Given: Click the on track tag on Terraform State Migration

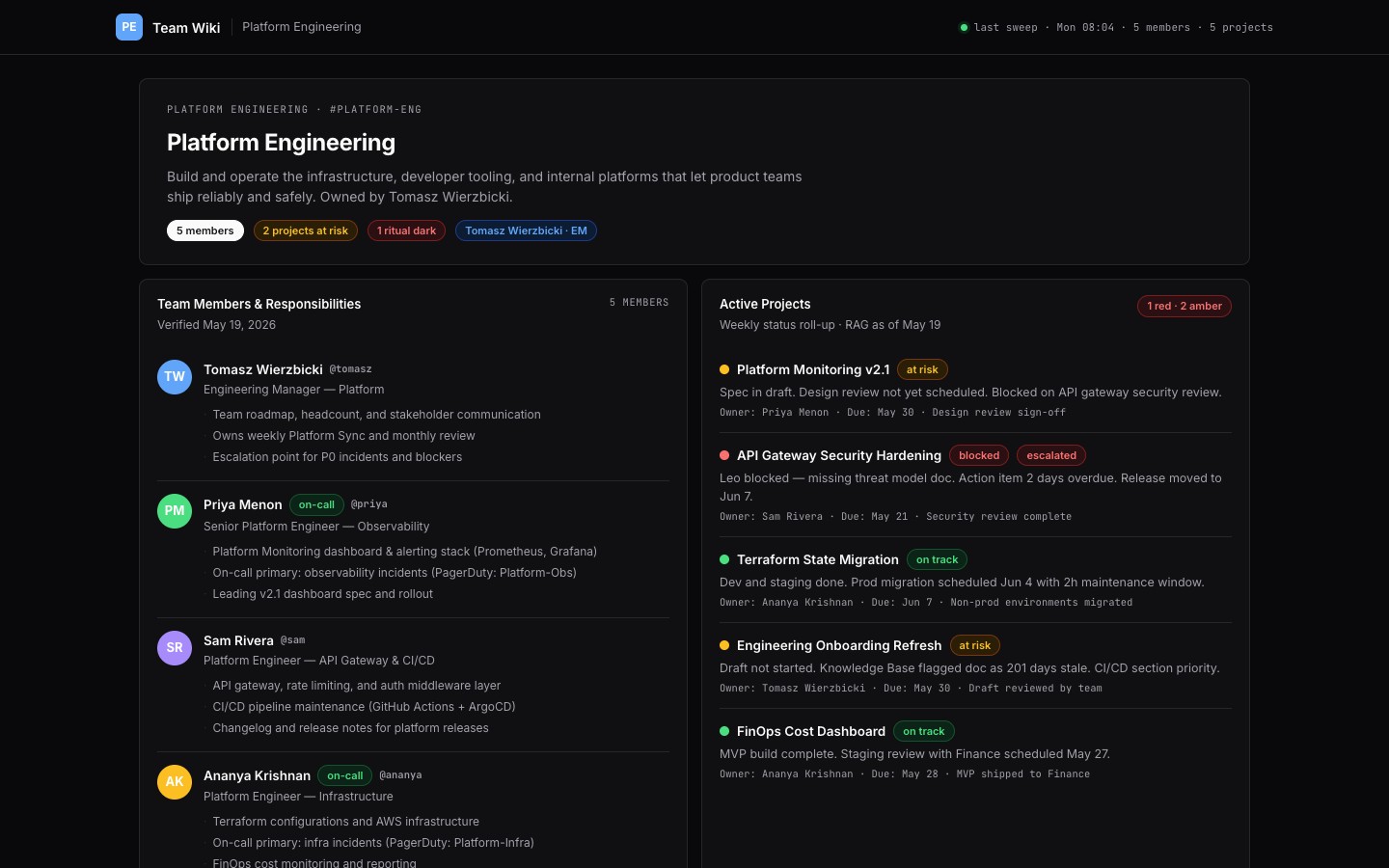Looking at the screenshot, I should tap(938, 559).
